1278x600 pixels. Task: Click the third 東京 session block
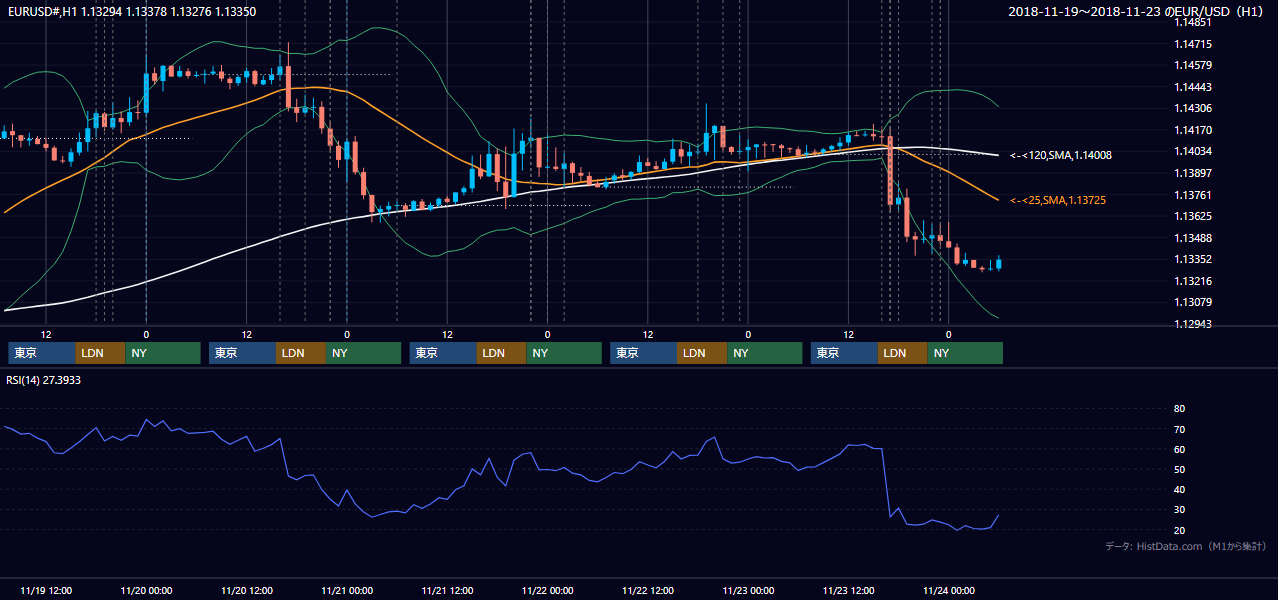(x=443, y=353)
